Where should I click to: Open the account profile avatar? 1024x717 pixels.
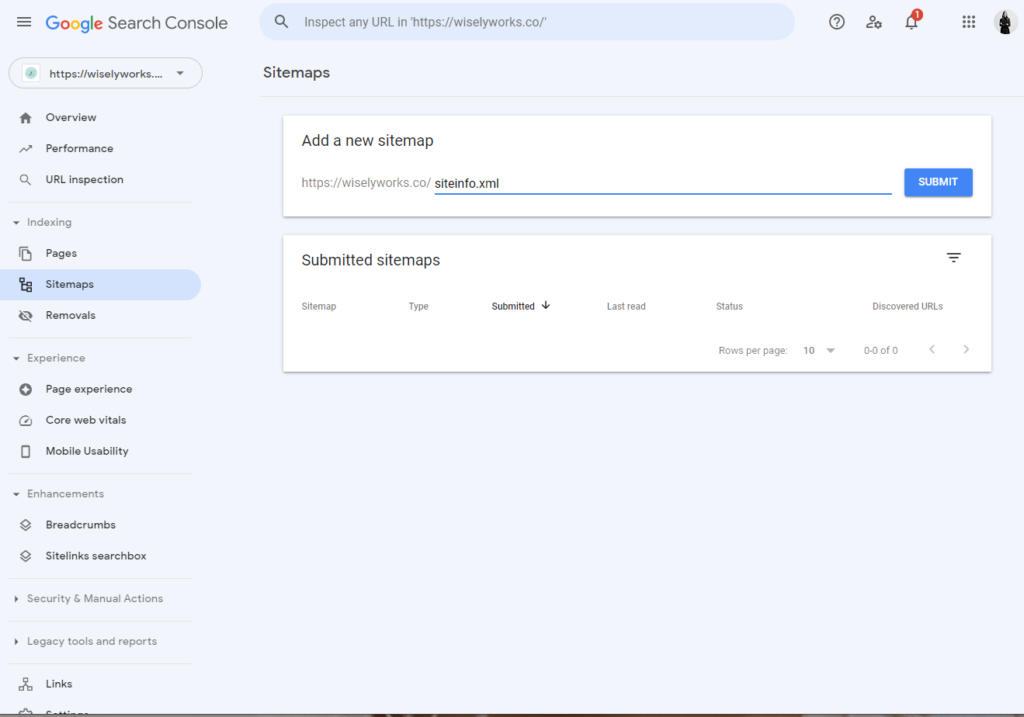coord(1005,22)
